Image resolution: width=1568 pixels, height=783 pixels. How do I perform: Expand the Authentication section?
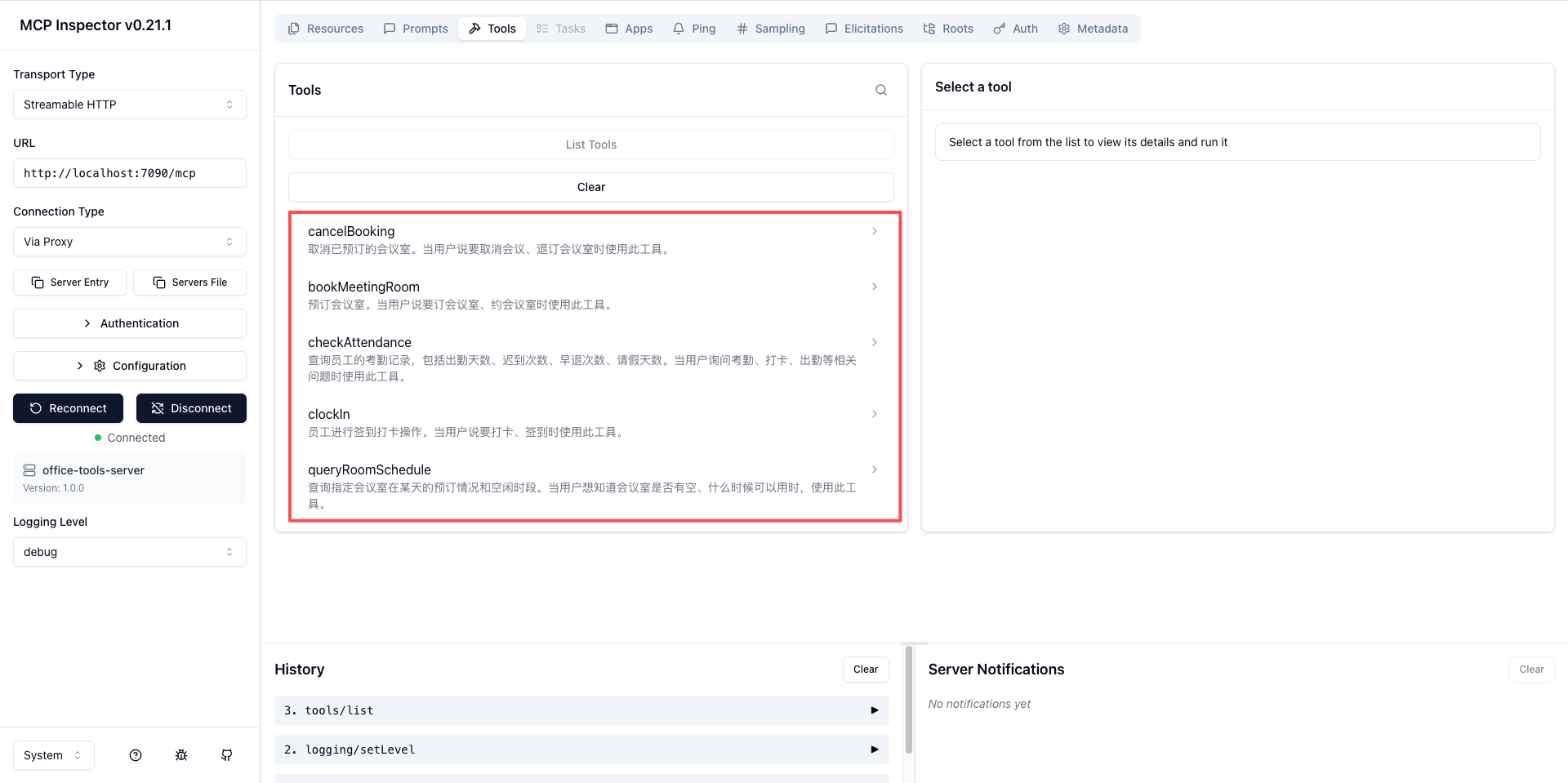tap(130, 323)
